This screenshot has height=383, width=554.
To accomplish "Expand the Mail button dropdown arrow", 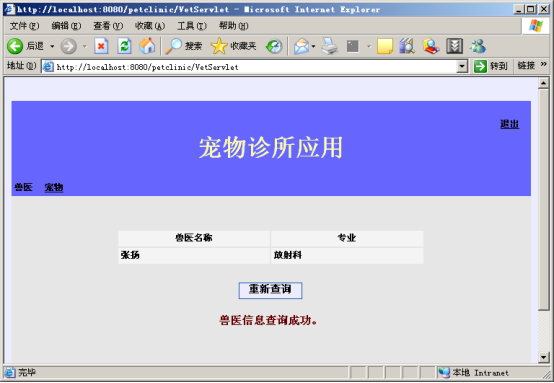I will [313, 46].
